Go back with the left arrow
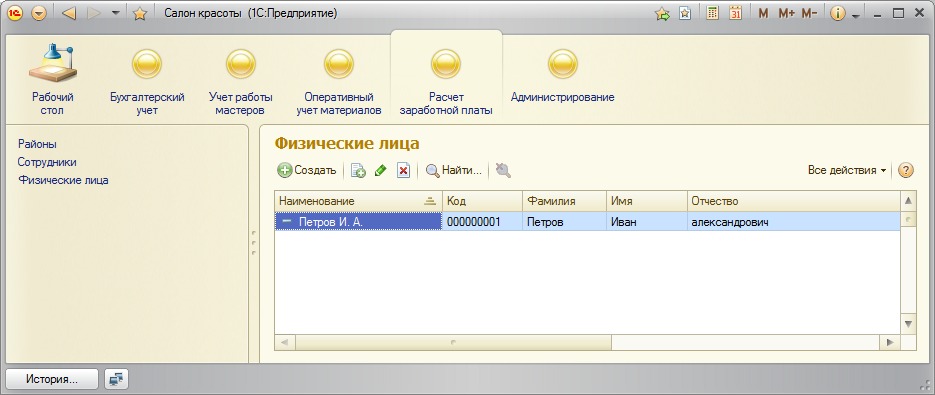935x395 pixels. coord(69,13)
